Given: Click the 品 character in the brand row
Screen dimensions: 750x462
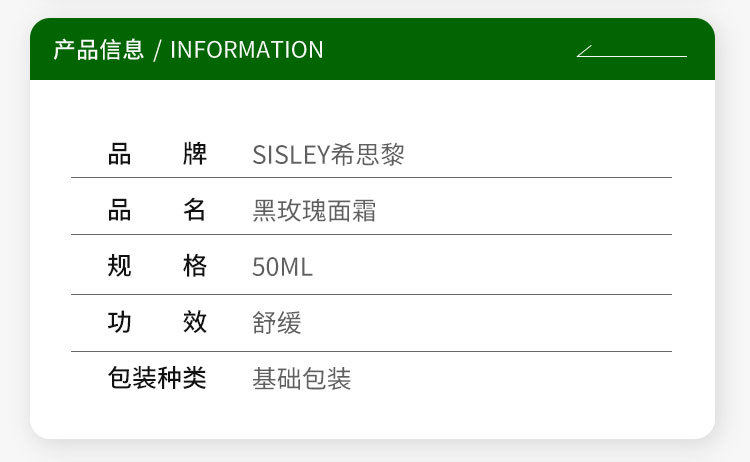Looking at the screenshot, I should (120, 154).
